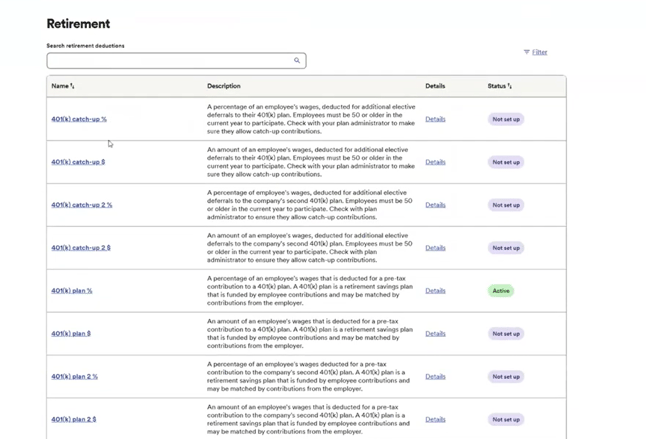Open the 401(k) plan 2 $ link
The height and width of the screenshot is (439, 646).
click(x=74, y=420)
